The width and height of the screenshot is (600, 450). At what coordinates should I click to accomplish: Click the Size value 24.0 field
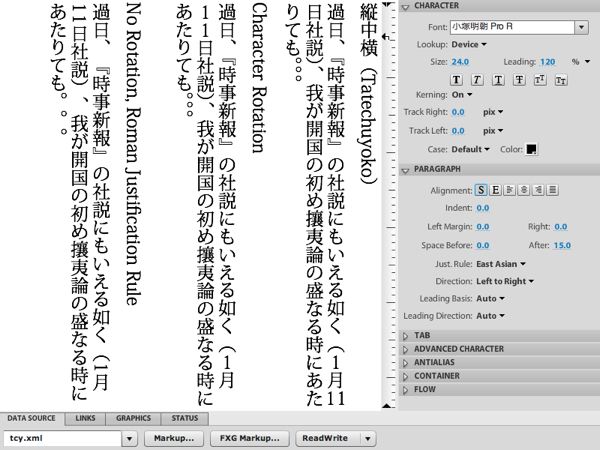click(460, 61)
